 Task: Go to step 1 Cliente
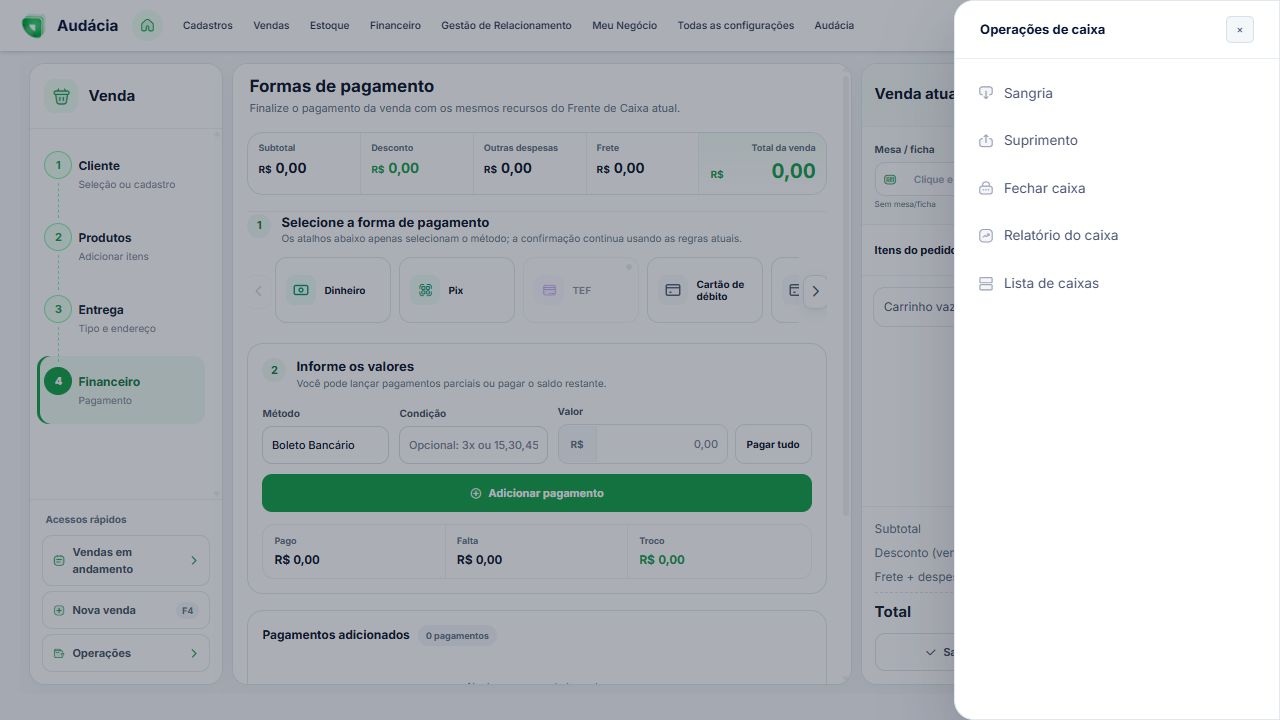pyautogui.click(x=121, y=174)
